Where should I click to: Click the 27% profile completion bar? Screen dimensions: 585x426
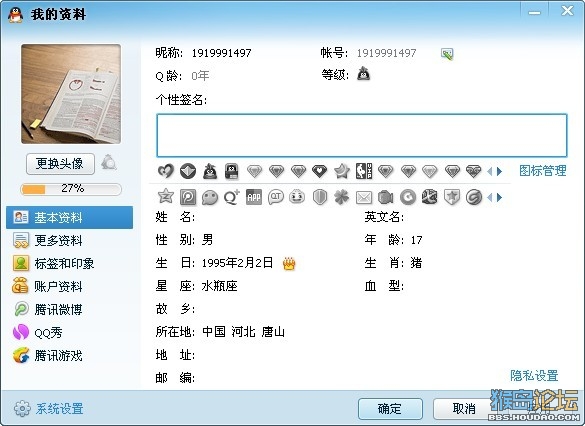71,189
